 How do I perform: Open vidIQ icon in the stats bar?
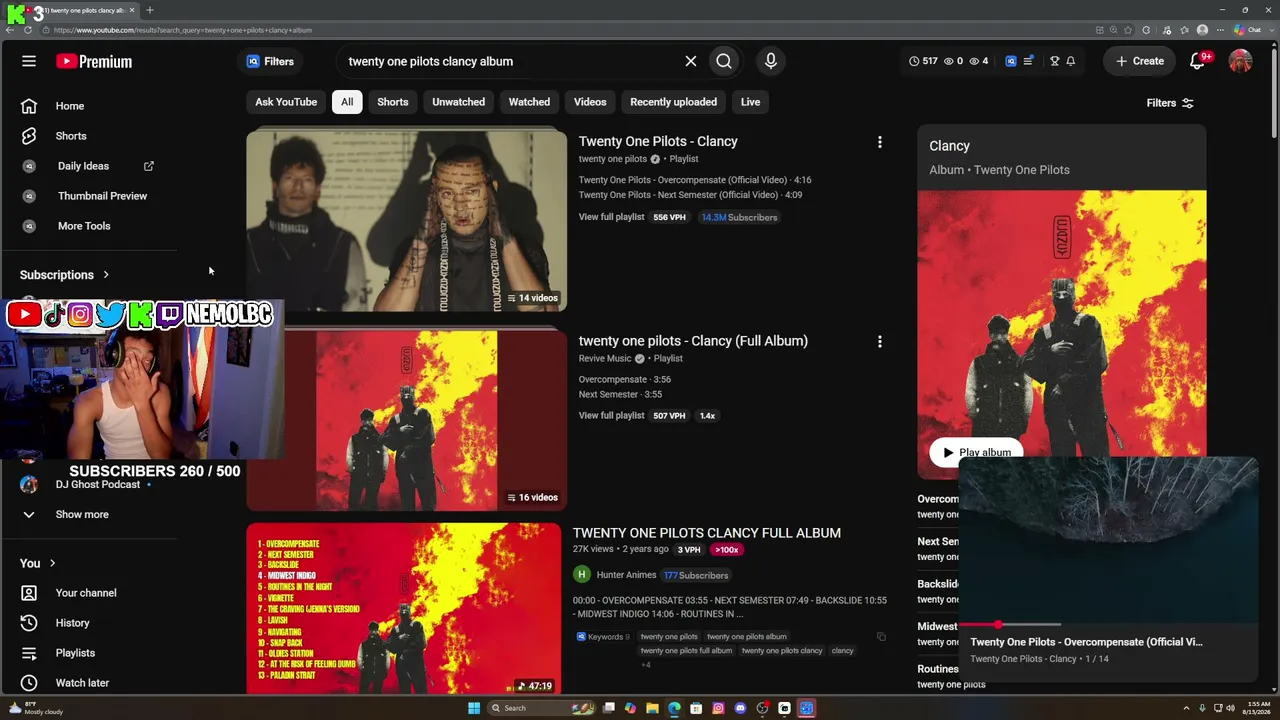pyautogui.click(x=1011, y=61)
